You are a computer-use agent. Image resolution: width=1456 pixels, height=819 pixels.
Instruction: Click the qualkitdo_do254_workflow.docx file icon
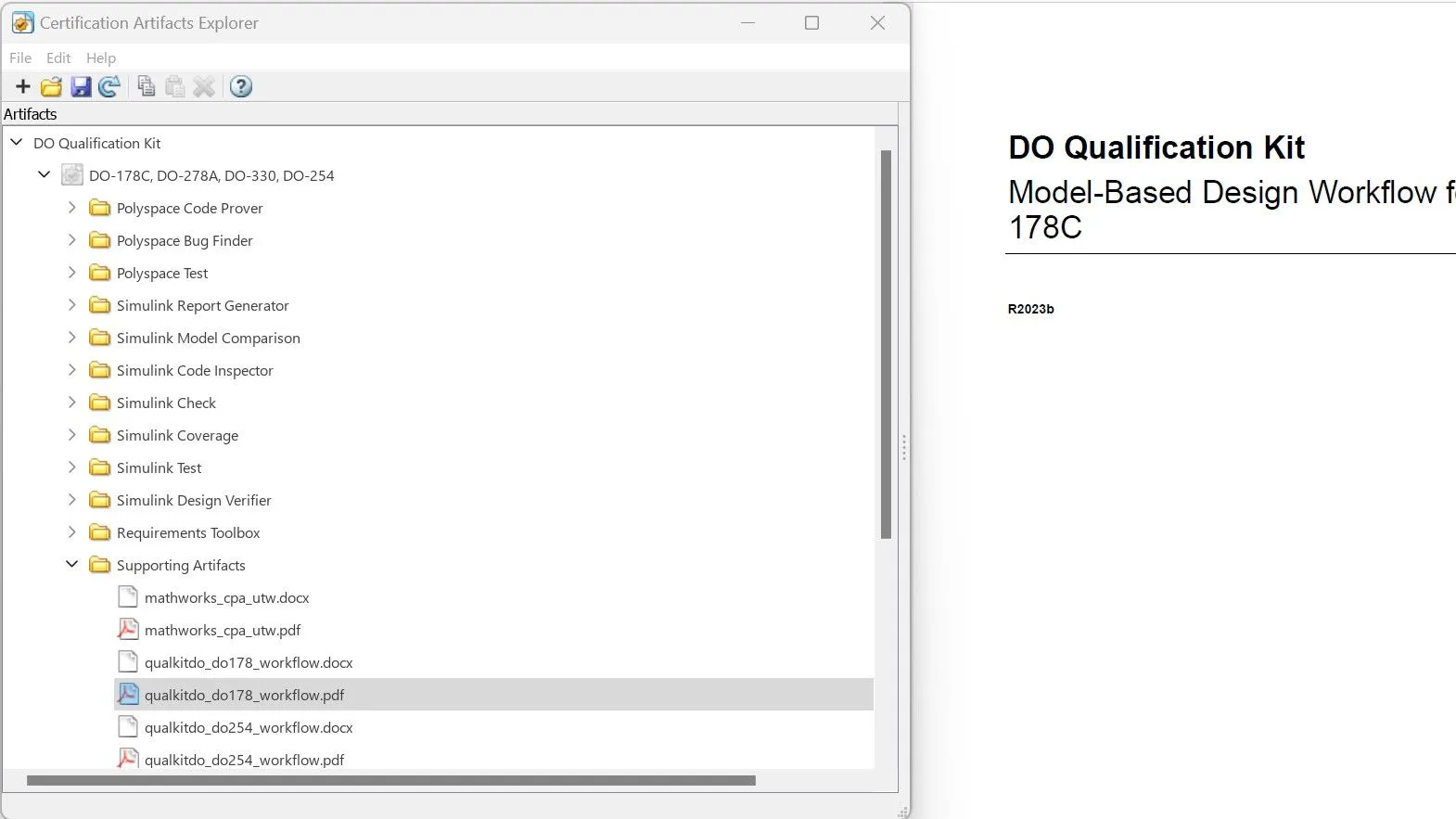tap(128, 726)
